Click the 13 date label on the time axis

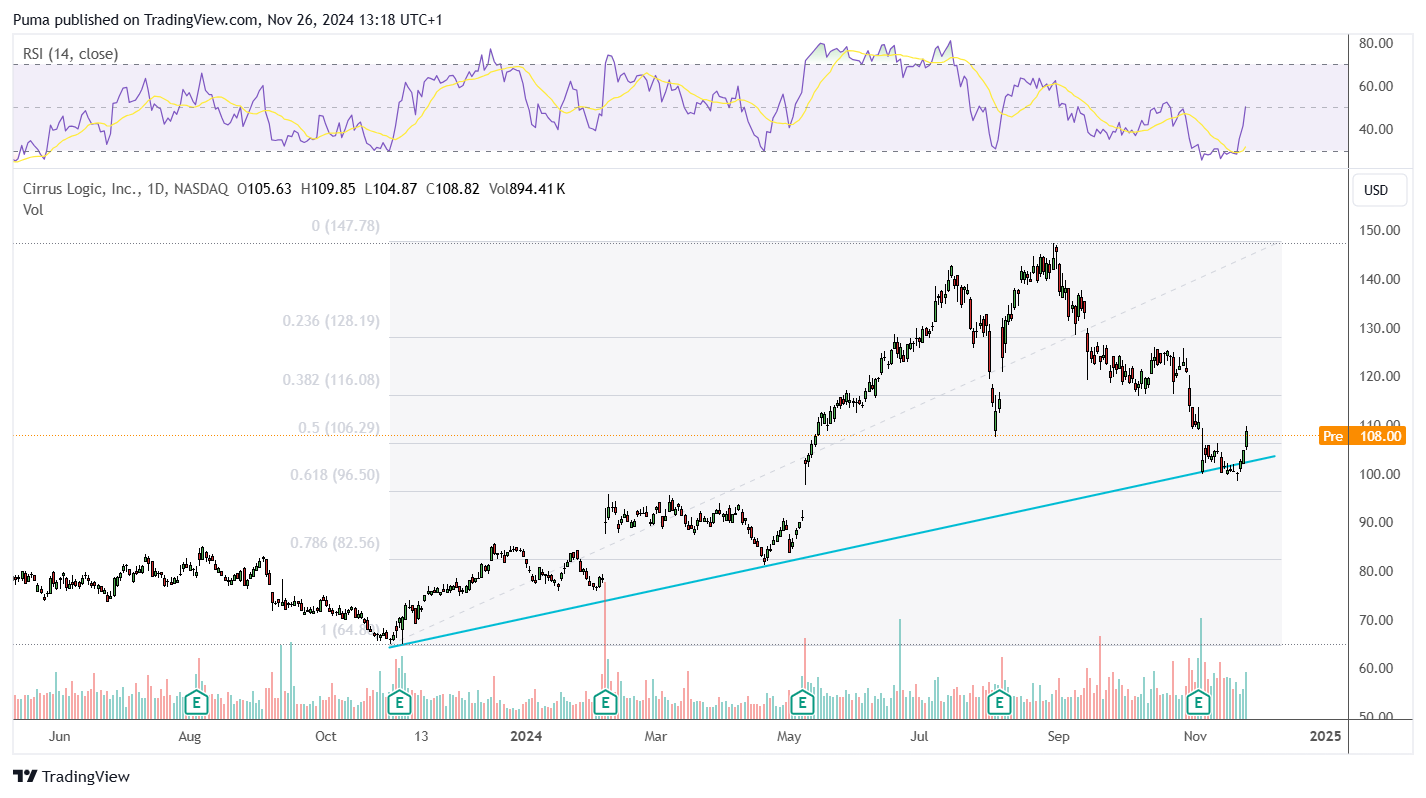tap(422, 737)
